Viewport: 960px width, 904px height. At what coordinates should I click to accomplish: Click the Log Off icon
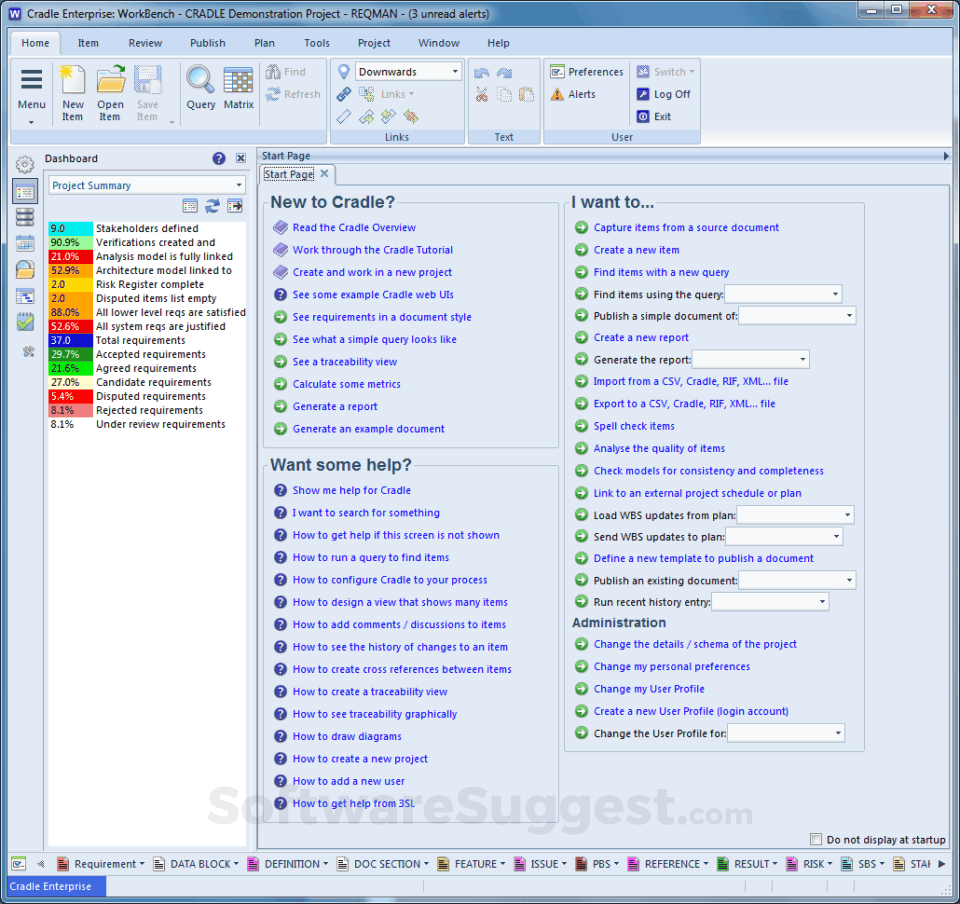[x=644, y=94]
